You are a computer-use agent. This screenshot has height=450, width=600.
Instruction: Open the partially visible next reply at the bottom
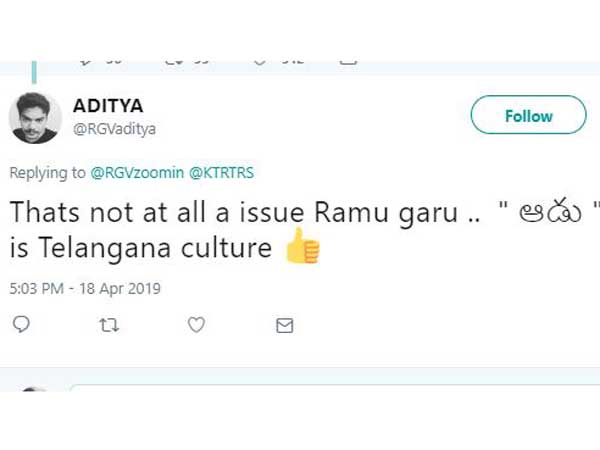point(300,387)
